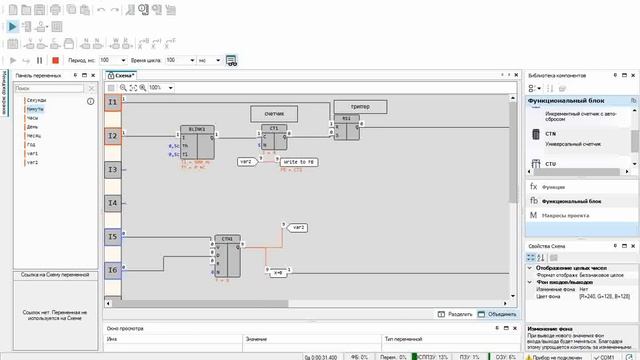Click the I1 input terminal
This screenshot has height=360, width=640.
tap(113, 102)
